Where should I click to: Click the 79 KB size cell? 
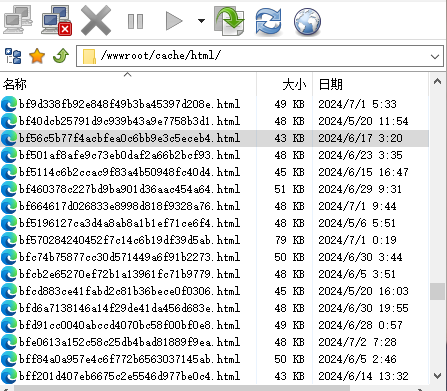(x=290, y=240)
